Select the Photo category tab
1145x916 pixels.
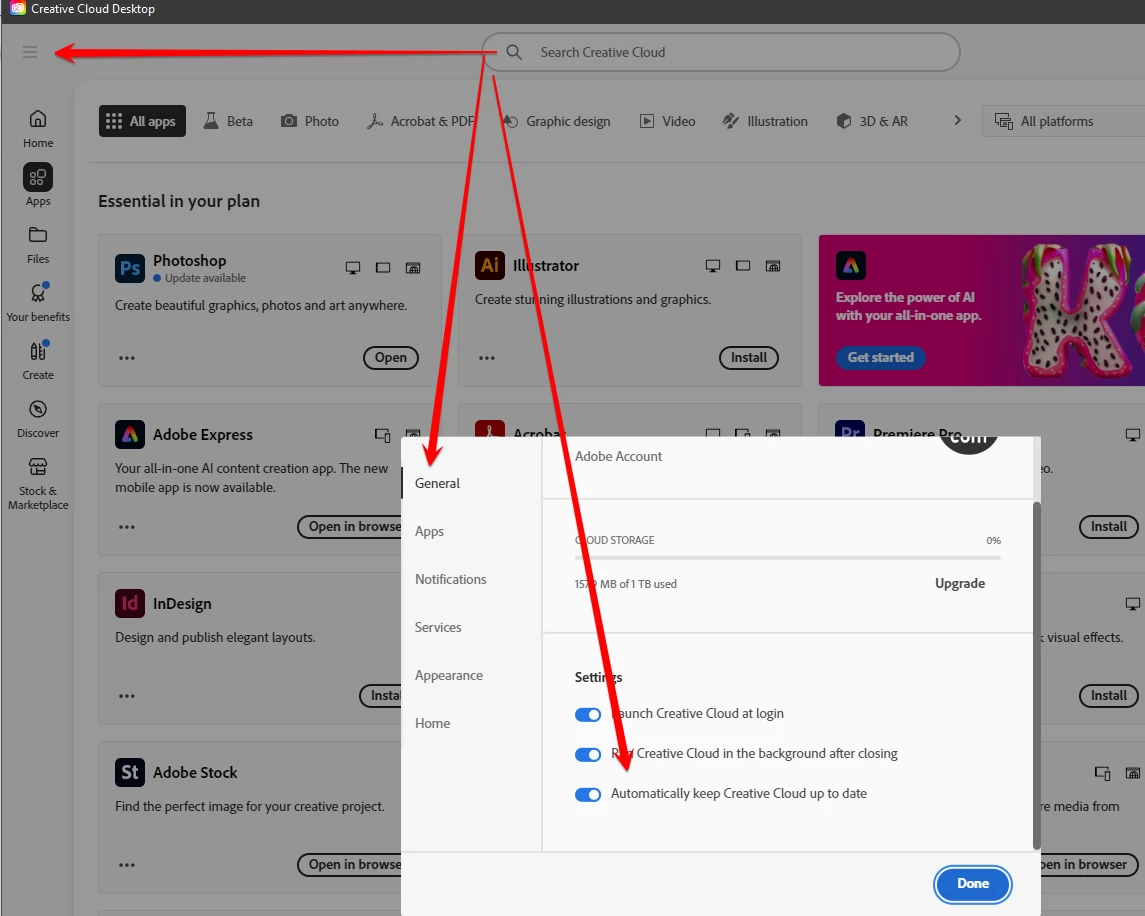click(310, 121)
